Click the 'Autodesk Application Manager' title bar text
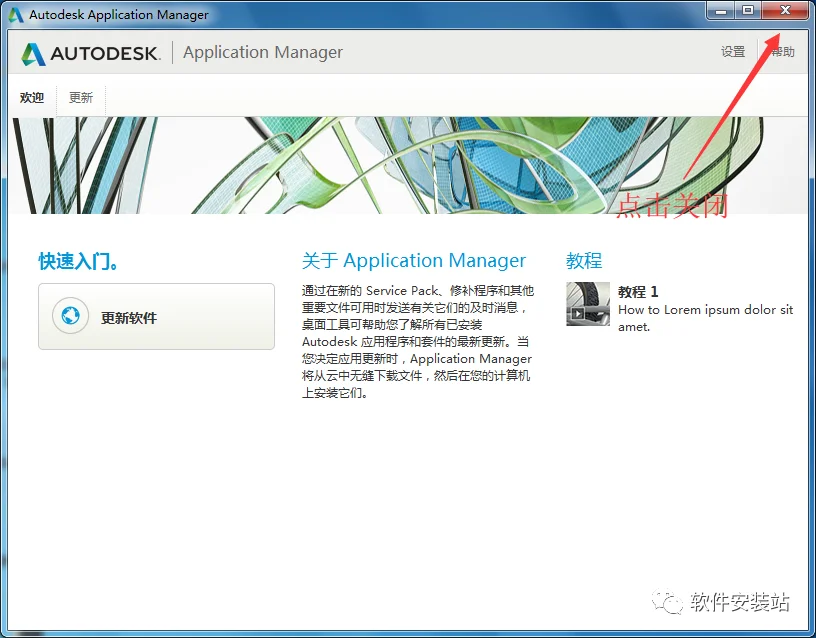816x638 pixels. click(x=119, y=15)
